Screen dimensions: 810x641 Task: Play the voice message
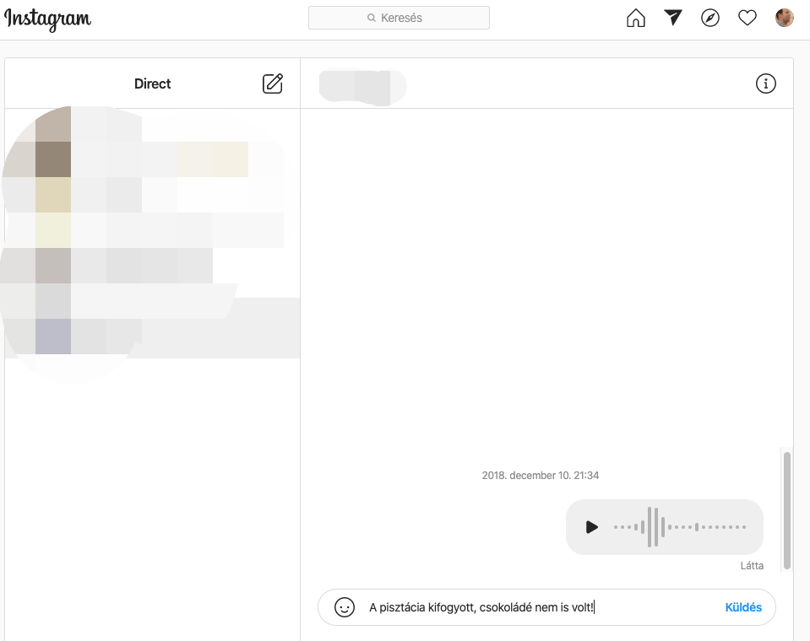click(x=591, y=527)
